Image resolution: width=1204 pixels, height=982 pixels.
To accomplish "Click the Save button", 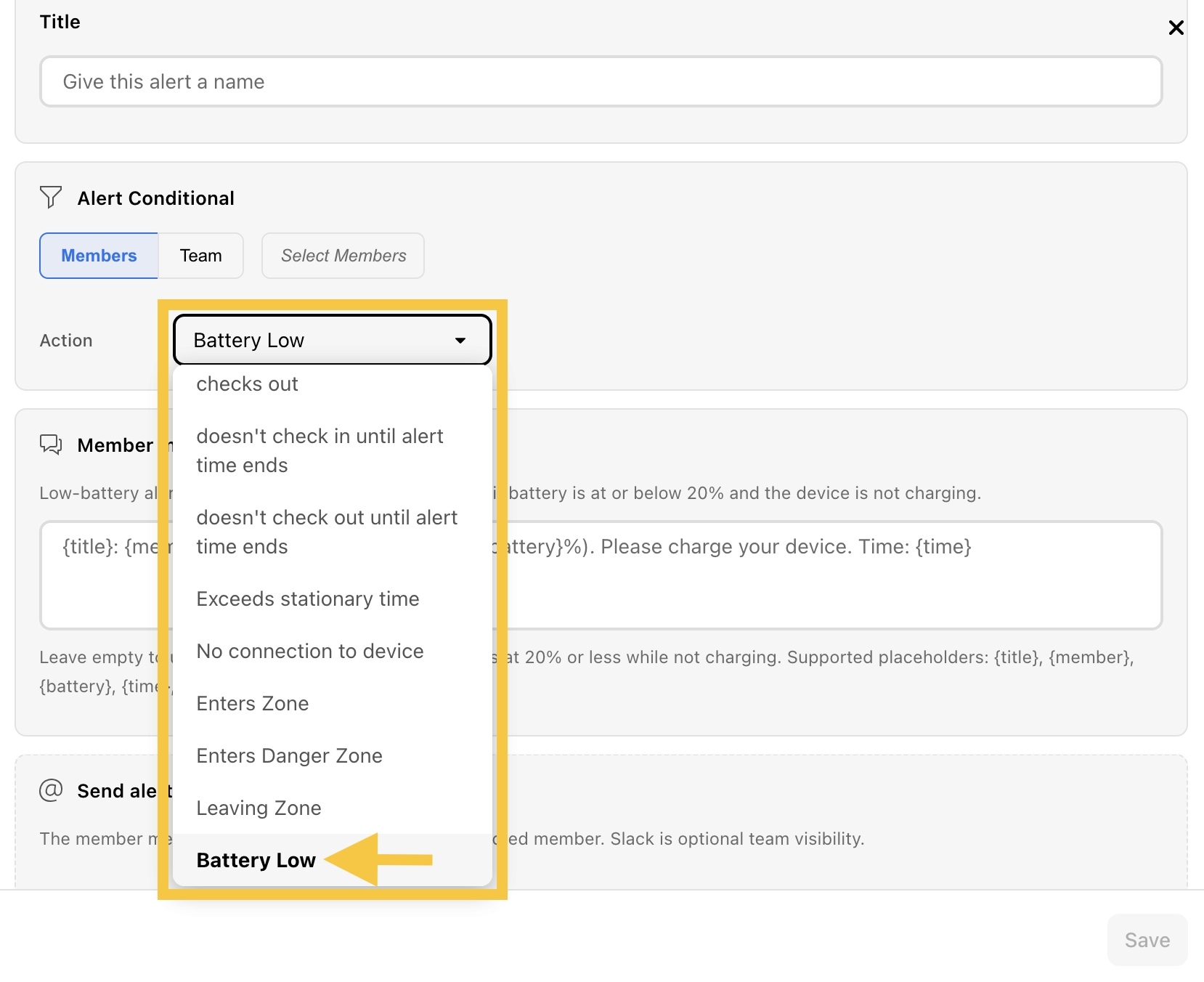I will click(1147, 940).
